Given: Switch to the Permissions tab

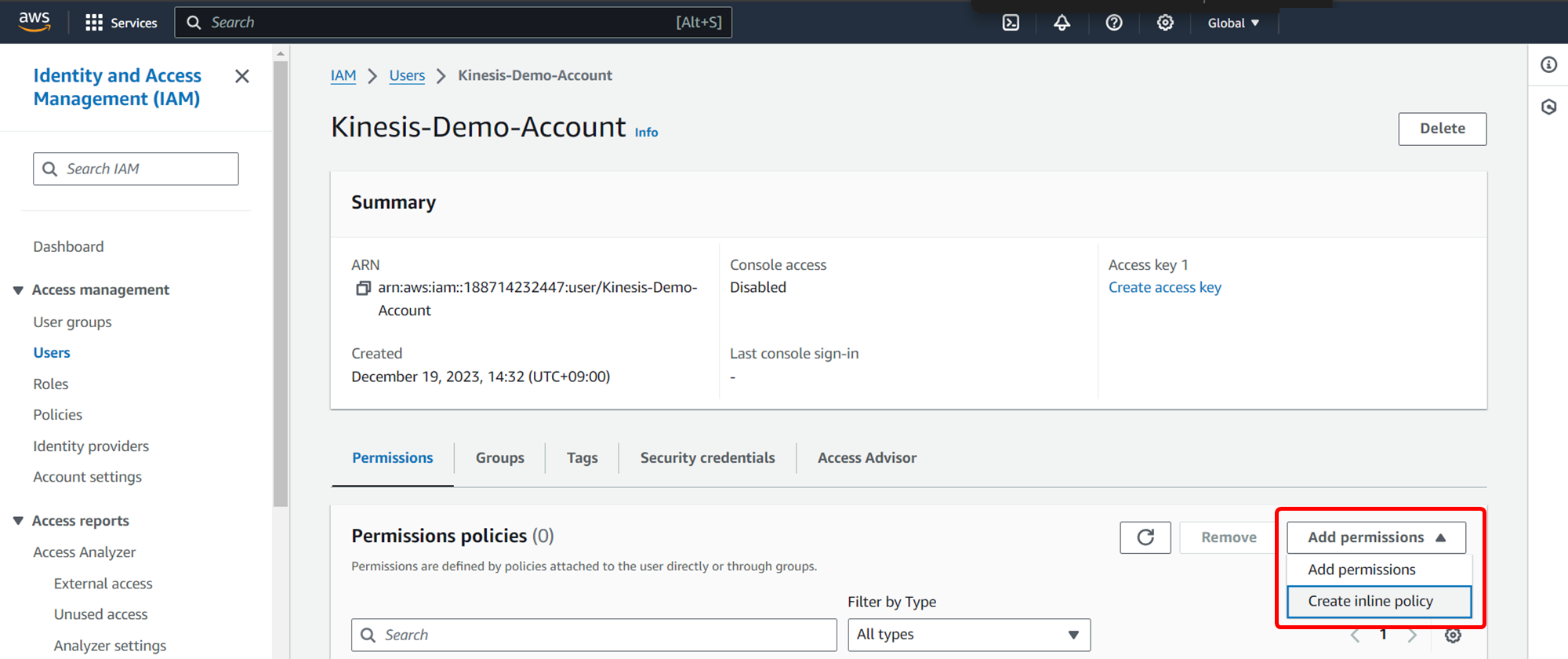Looking at the screenshot, I should point(392,458).
